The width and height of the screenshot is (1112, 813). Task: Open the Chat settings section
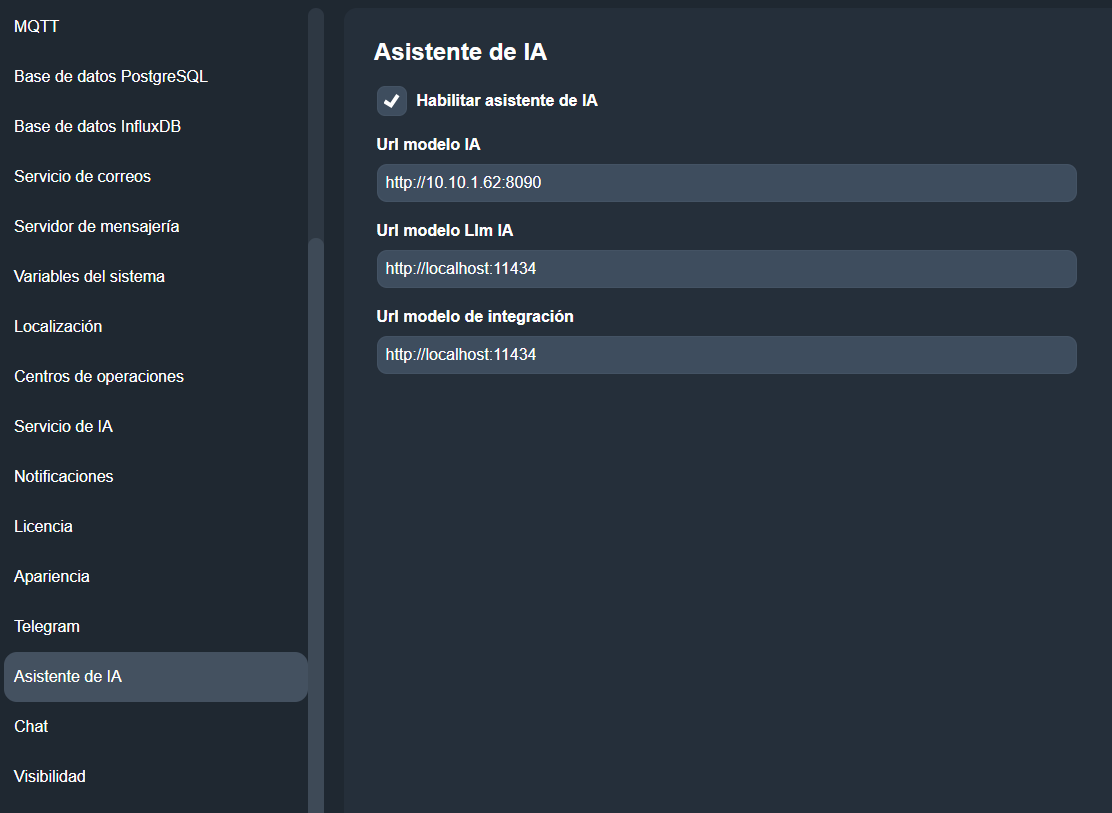point(31,727)
